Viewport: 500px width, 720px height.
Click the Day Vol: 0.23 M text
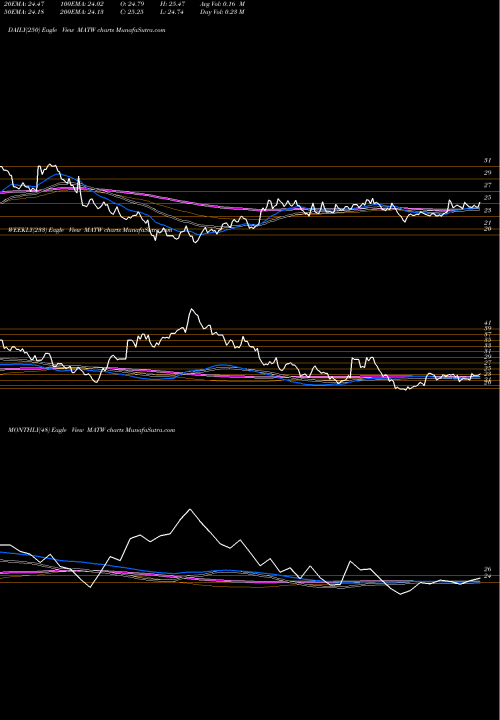tap(222, 12)
